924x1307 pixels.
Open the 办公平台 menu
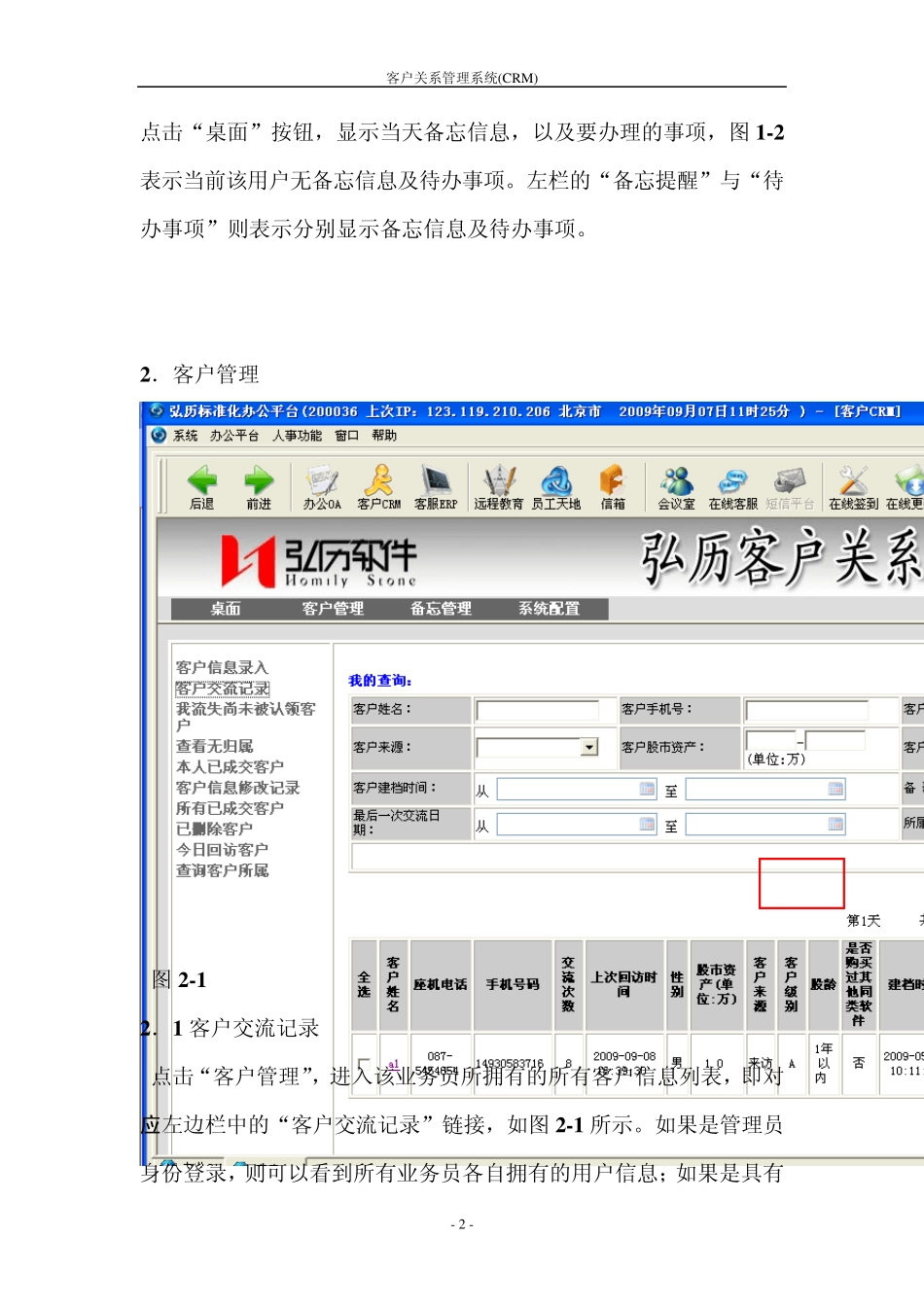click(234, 436)
